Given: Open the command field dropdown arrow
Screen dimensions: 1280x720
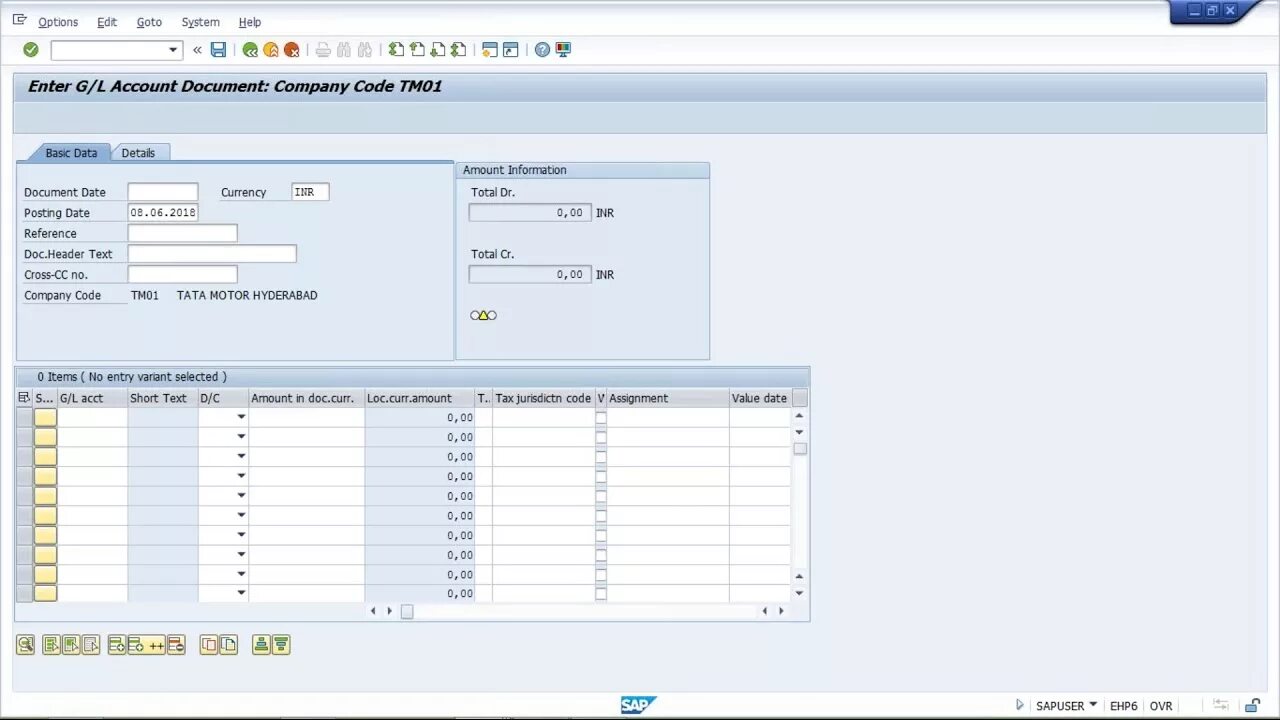Looking at the screenshot, I should [173, 50].
